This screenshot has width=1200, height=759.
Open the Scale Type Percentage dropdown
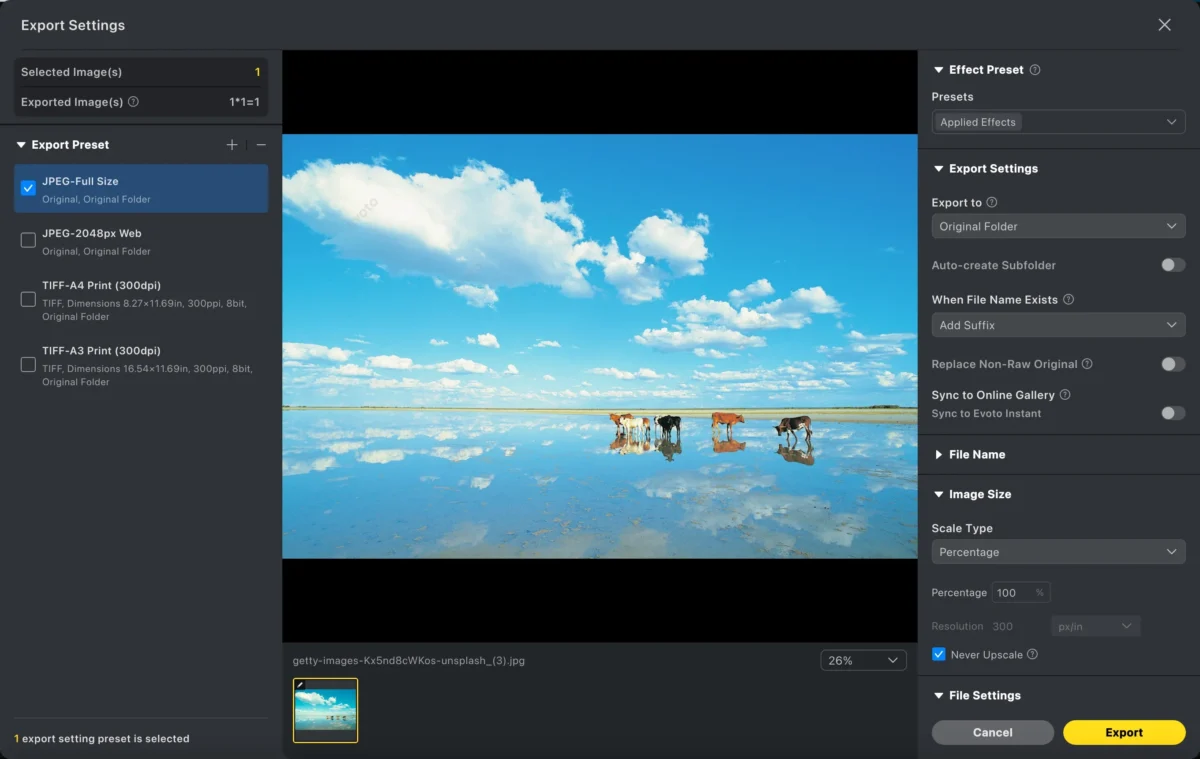pyautogui.click(x=1058, y=552)
